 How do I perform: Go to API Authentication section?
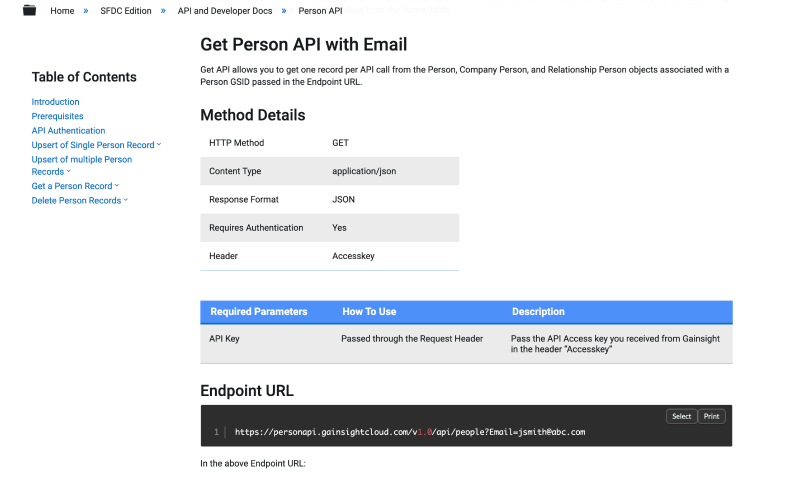click(68, 130)
